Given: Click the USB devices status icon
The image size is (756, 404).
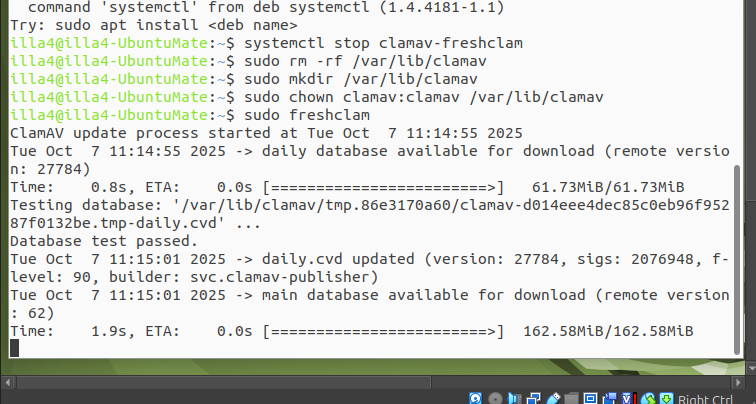Looking at the screenshot, I should coord(553,399).
